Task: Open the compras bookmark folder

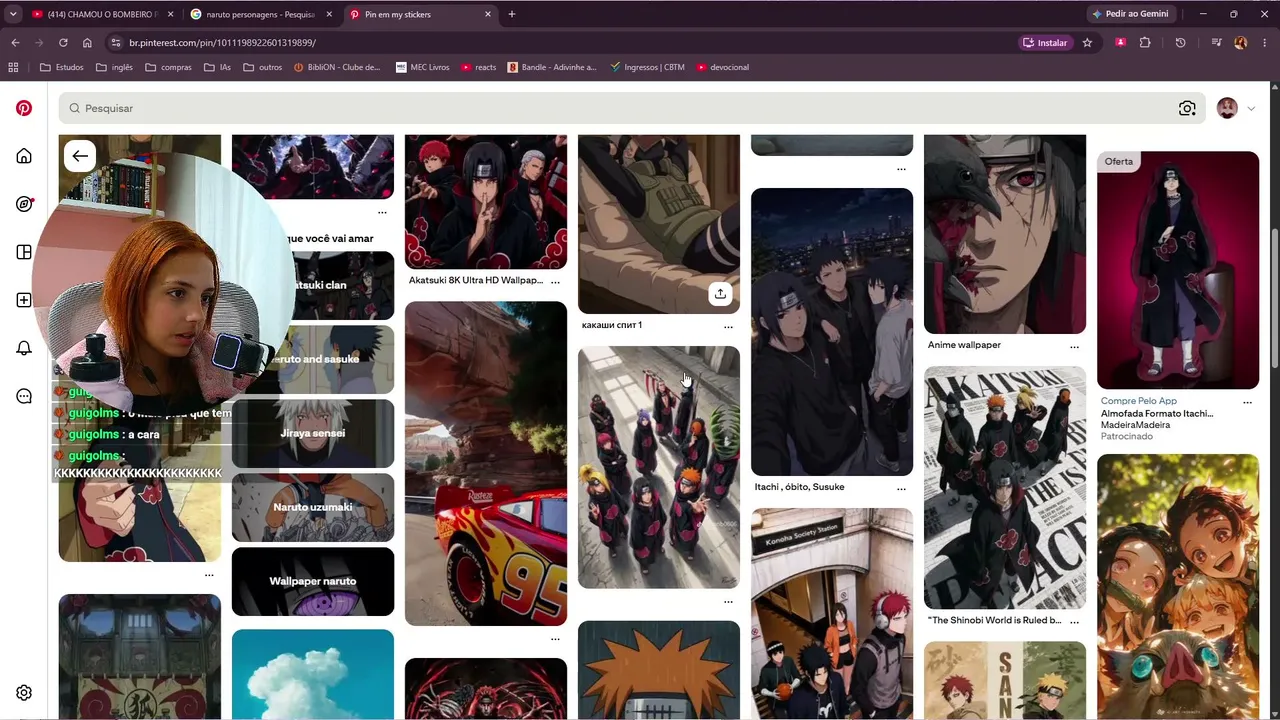Action: [168, 67]
